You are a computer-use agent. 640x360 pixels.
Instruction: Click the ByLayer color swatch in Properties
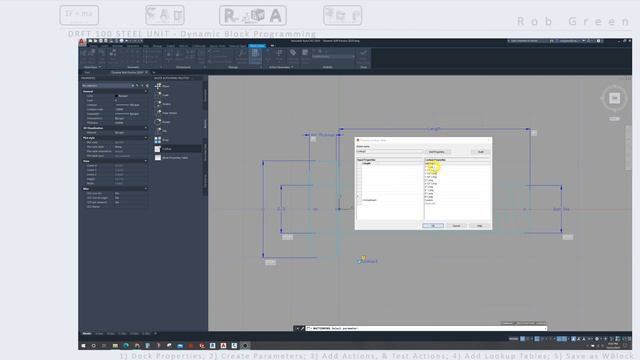[117, 96]
